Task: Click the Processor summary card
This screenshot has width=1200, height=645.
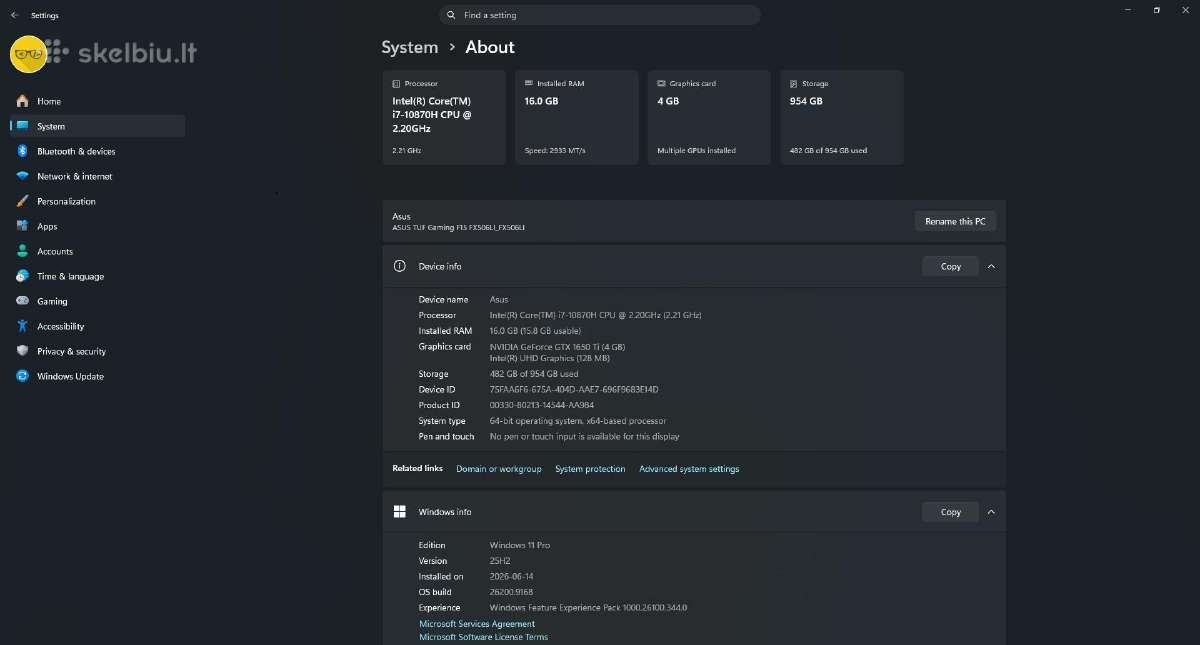Action: tap(444, 117)
